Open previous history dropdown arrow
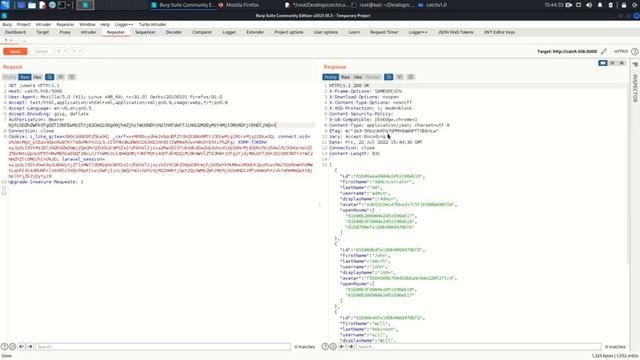640x360 pixels. [x=64, y=51]
